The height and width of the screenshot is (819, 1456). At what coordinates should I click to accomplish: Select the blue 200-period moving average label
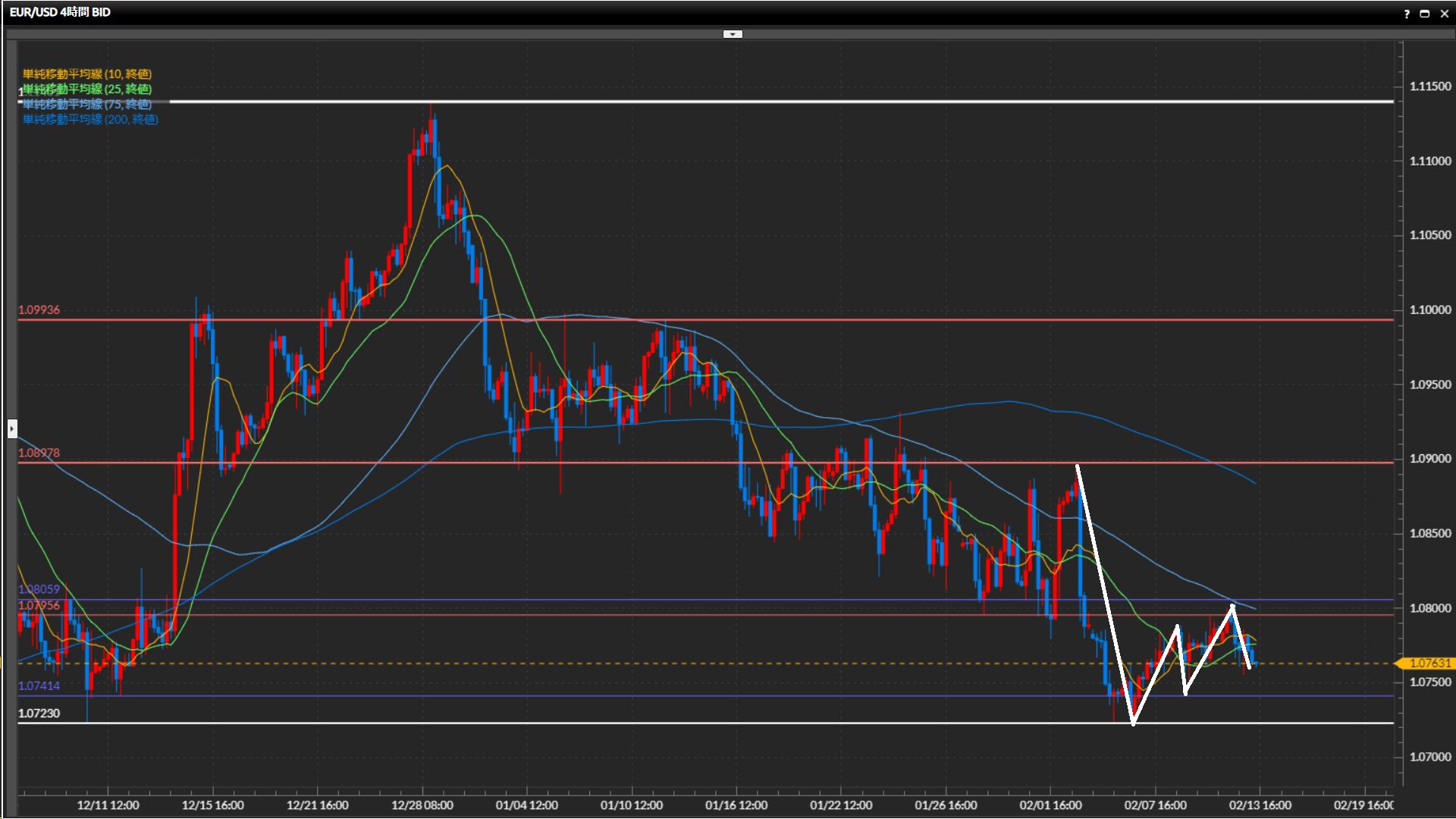[90, 119]
